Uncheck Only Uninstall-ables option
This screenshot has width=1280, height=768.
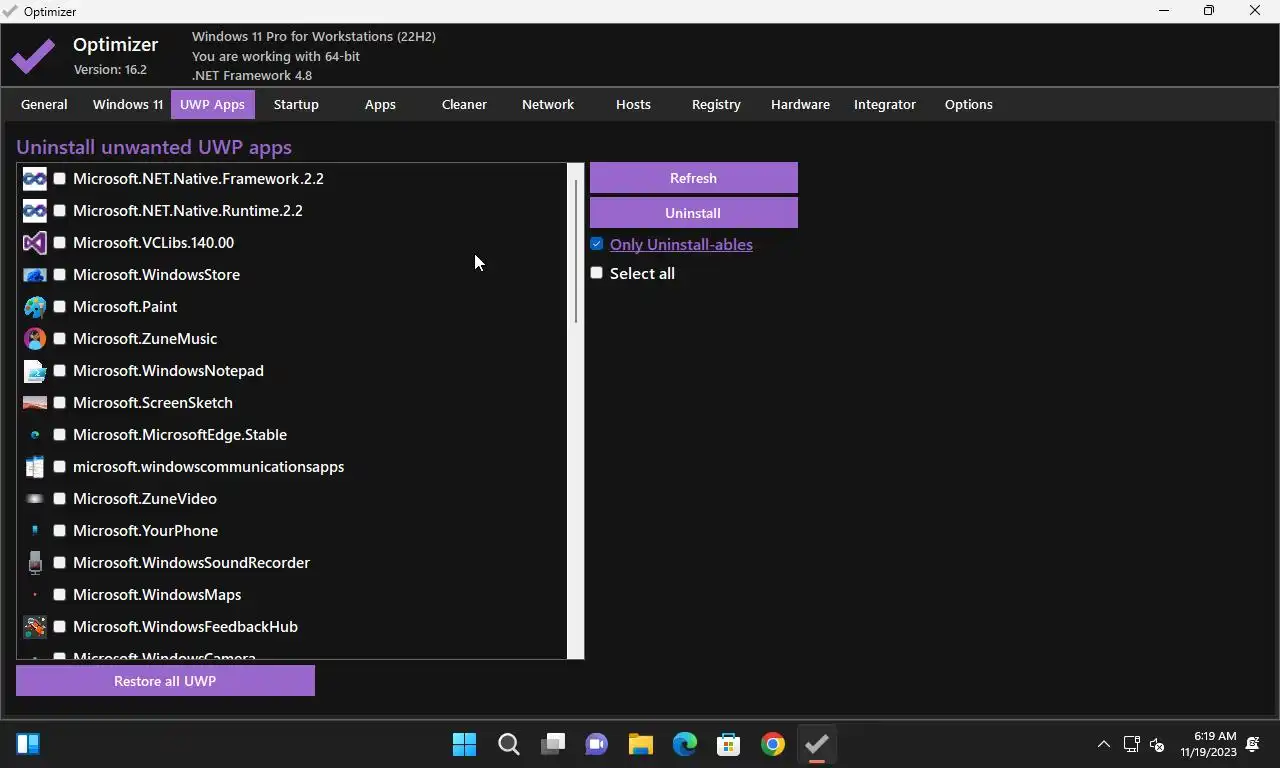coord(597,244)
